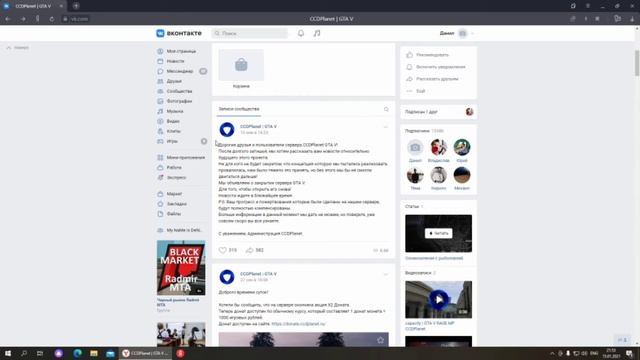Open the My Mobile is Dello sidebar entry
The image size is (640, 360).
(181, 230)
